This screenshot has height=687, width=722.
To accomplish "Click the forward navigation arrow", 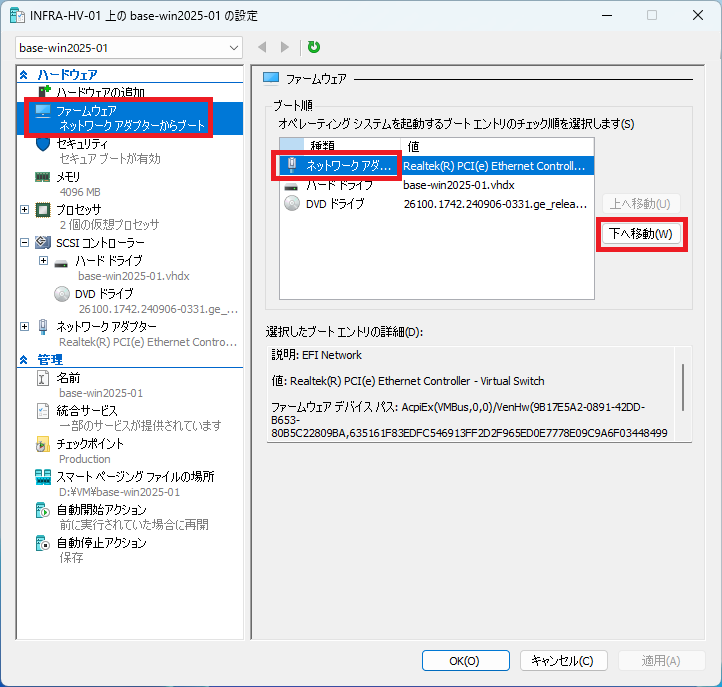I will (x=285, y=47).
